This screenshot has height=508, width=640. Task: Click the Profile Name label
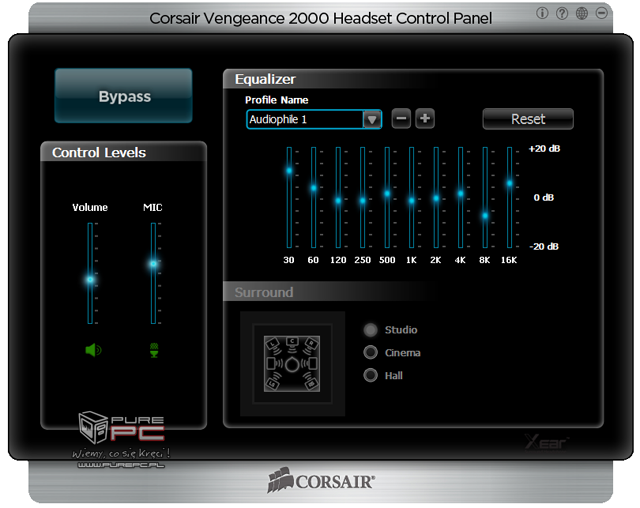click(x=276, y=100)
